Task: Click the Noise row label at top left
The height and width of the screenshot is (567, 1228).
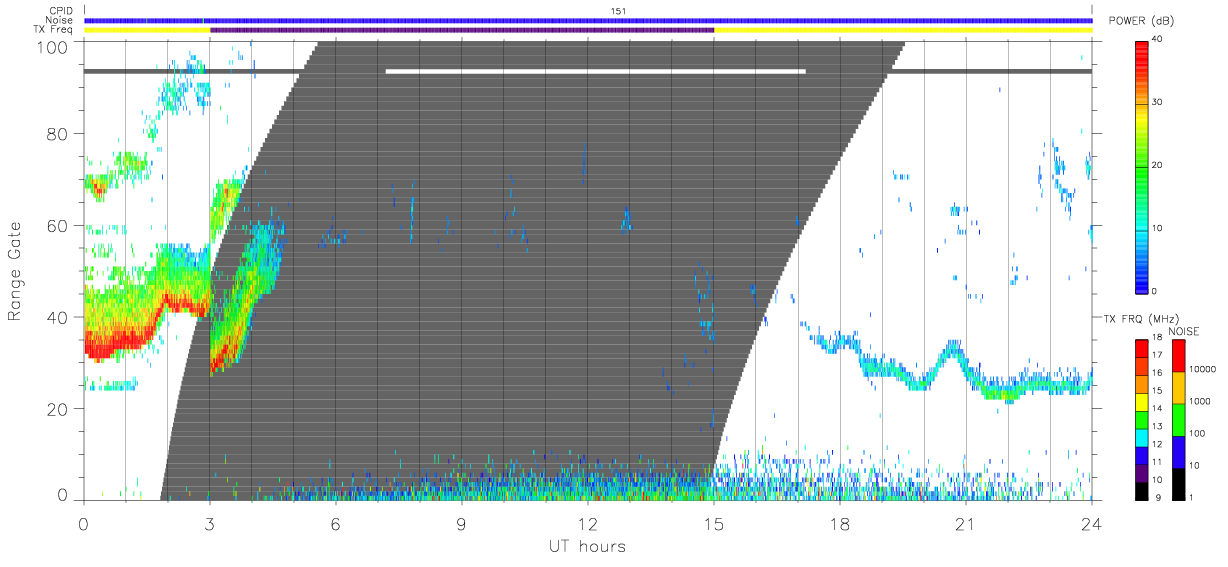Action: point(60,20)
